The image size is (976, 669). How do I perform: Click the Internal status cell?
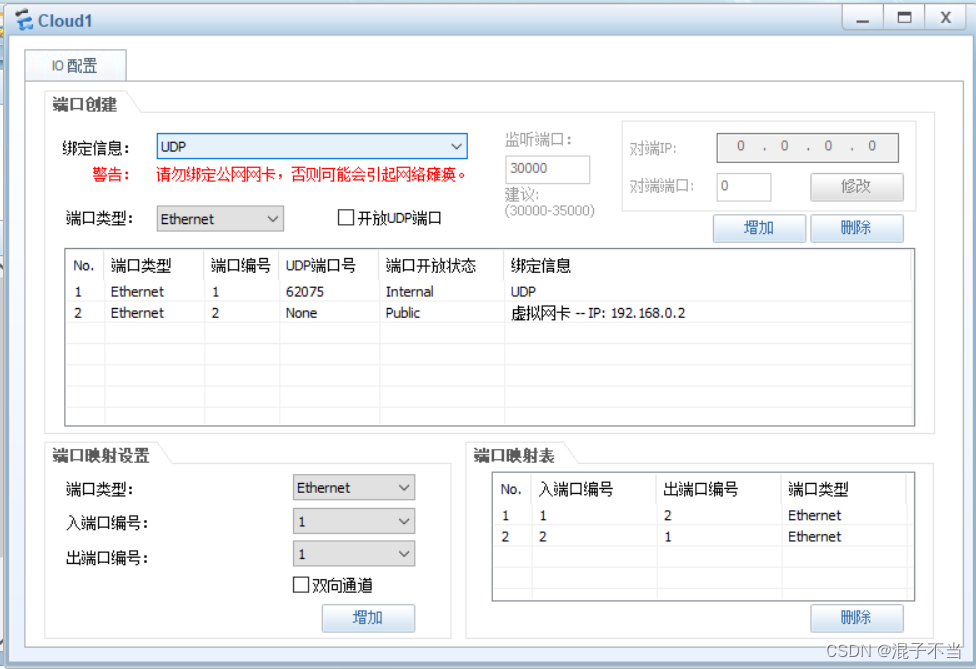pyautogui.click(x=410, y=291)
